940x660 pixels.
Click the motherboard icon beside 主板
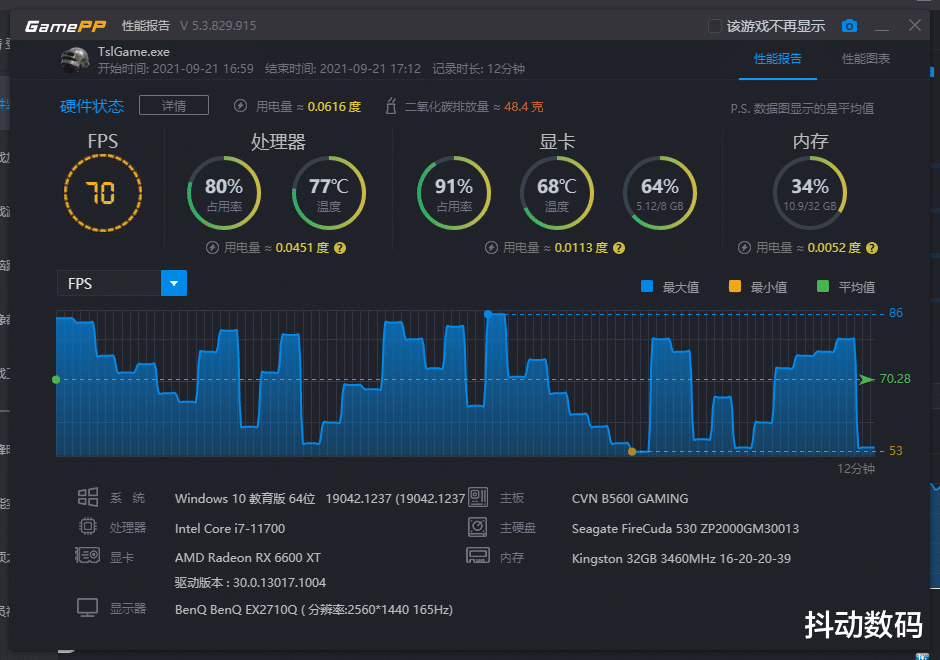pyautogui.click(x=478, y=497)
